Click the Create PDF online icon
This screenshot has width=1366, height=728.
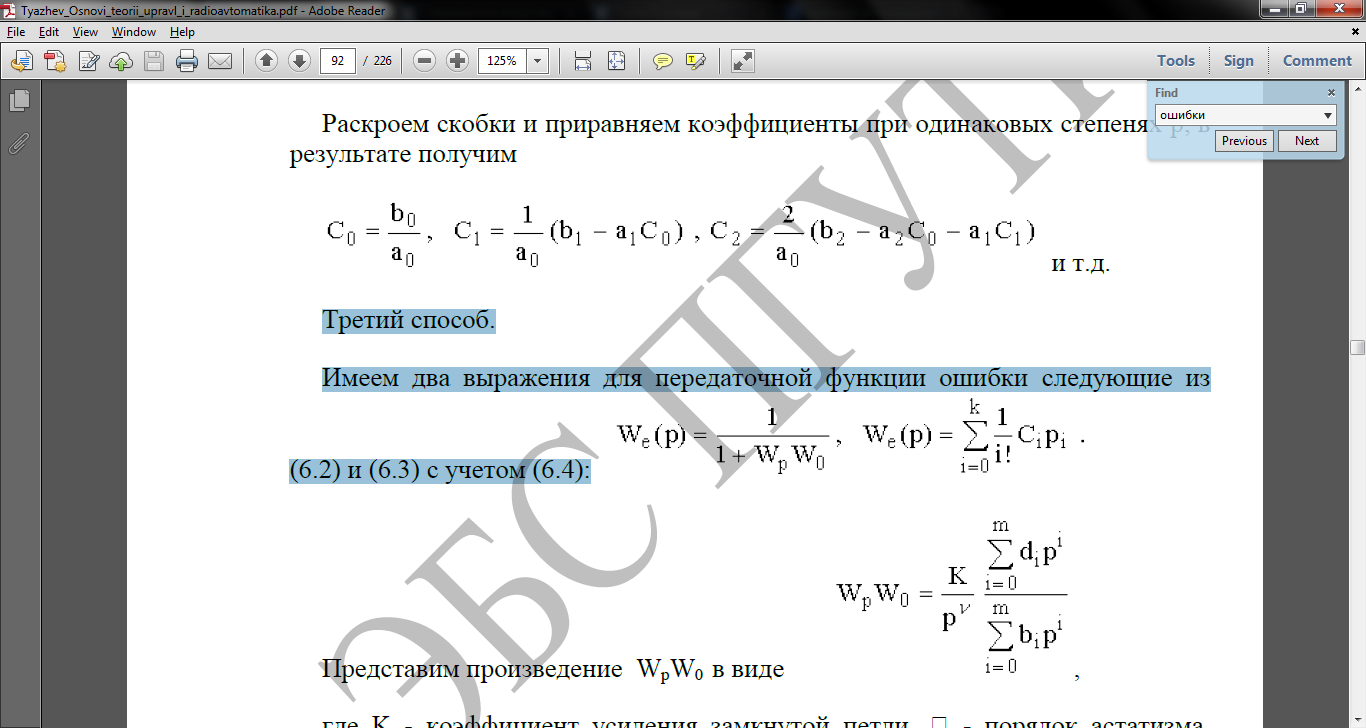click(54, 61)
